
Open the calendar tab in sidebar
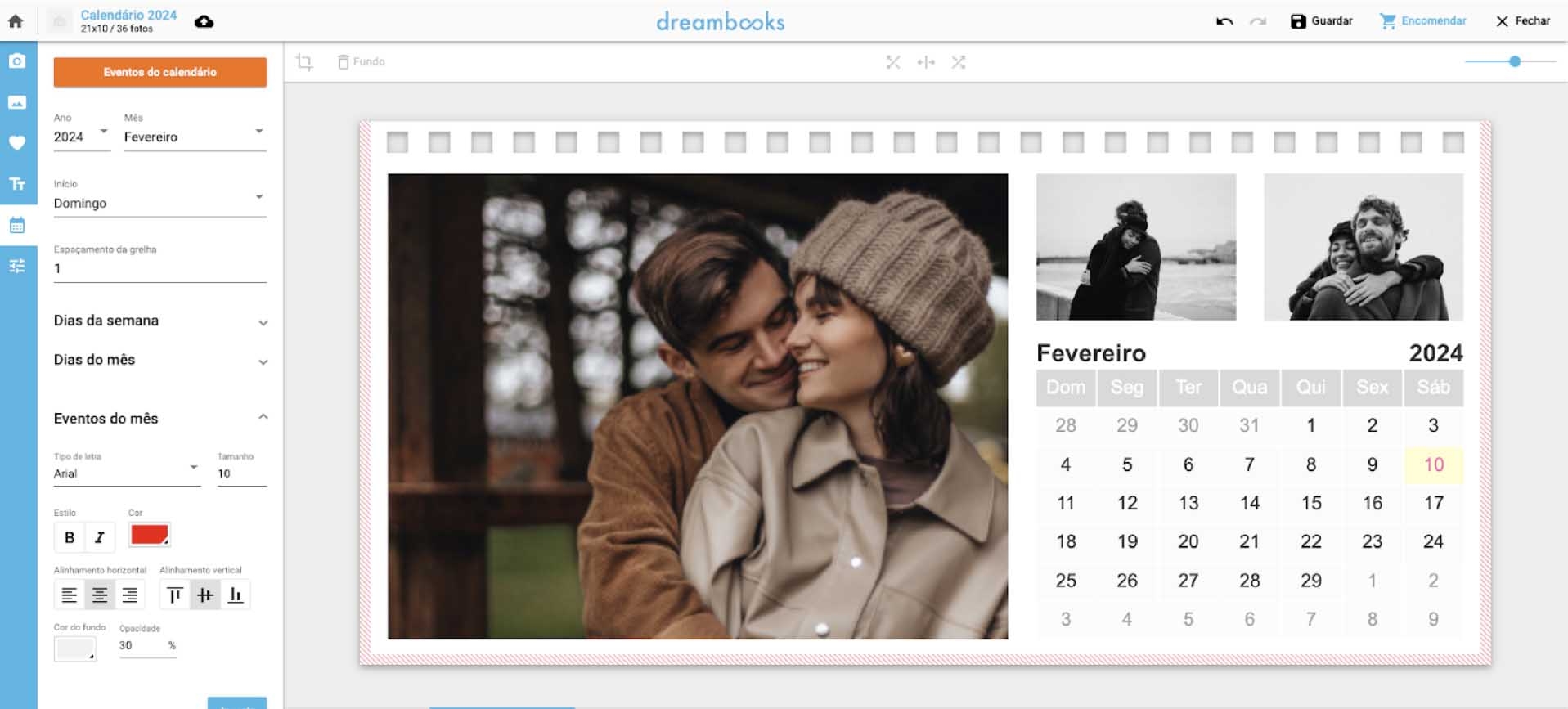click(17, 226)
